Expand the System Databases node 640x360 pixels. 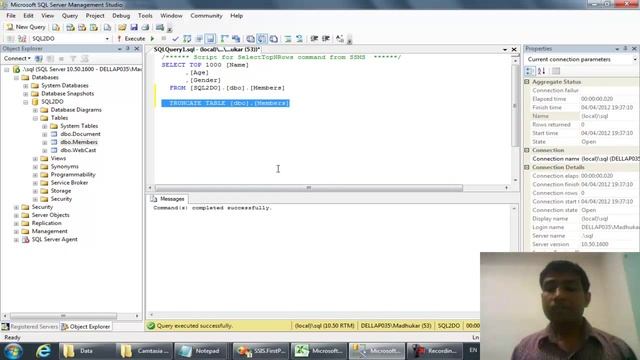click(x=26, y=86)
